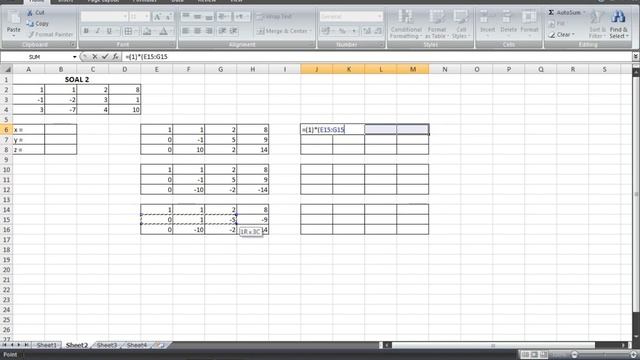The image size is (640, 360).
Task: Click the Select All corner button
Action: tap(6, 69)
